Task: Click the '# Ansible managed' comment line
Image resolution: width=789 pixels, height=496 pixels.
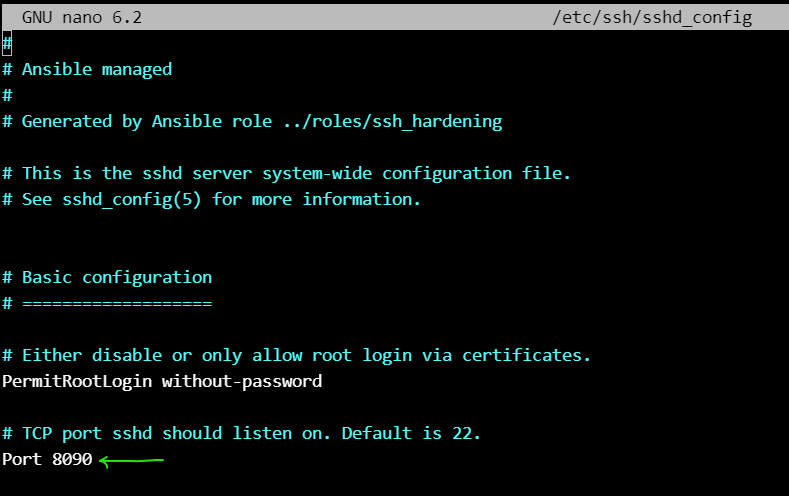Action: pyautogui.click(x=87, y=69)
